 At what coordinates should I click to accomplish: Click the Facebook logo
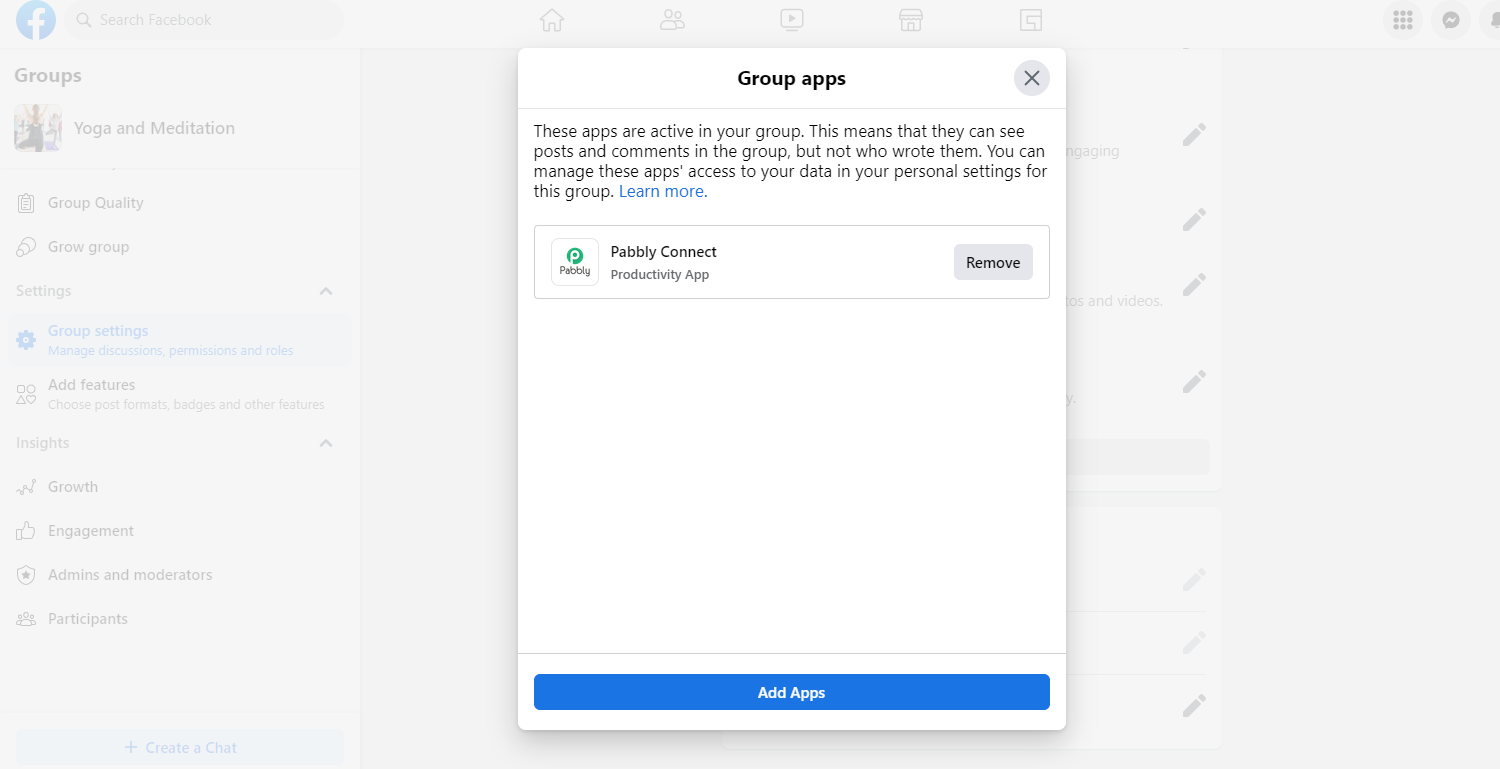click(x=36, y=20)
